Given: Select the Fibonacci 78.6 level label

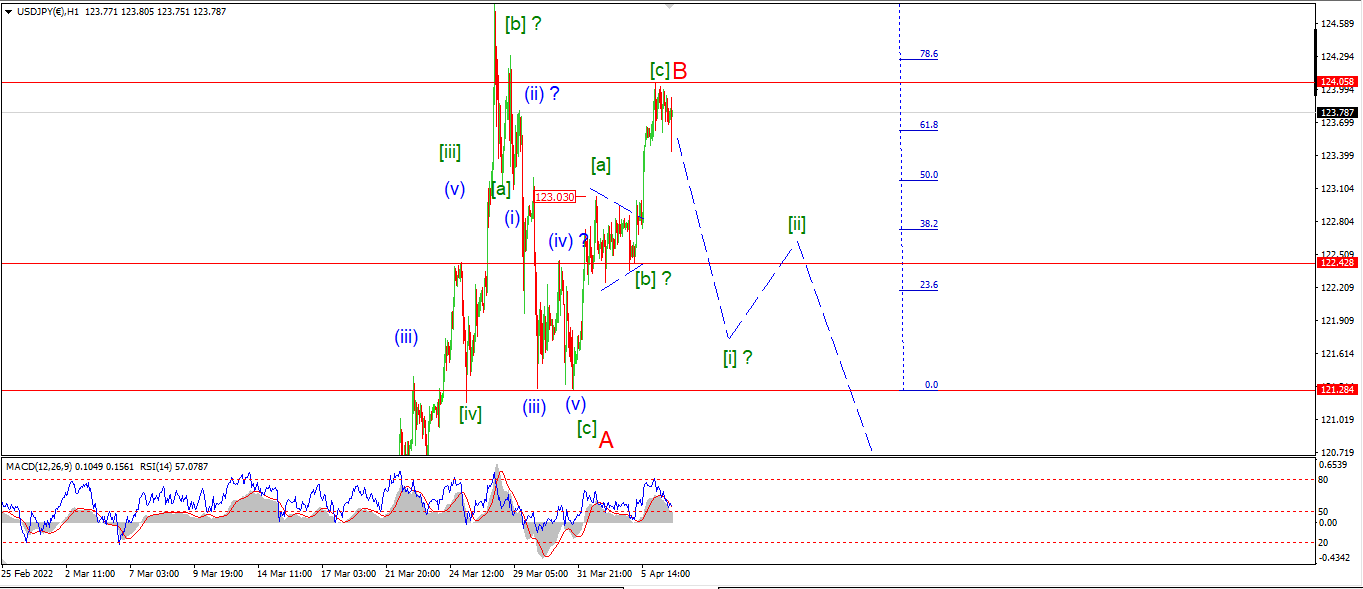Looking at the screenshot, I should [929, 54].
